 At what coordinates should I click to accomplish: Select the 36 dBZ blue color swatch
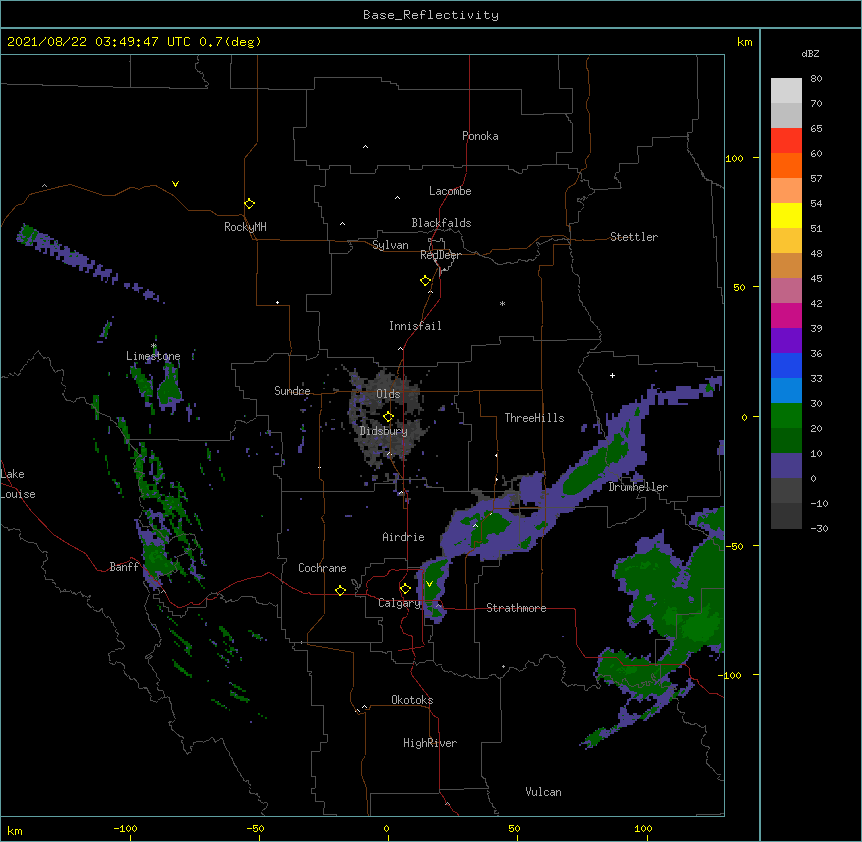[786, 365]
